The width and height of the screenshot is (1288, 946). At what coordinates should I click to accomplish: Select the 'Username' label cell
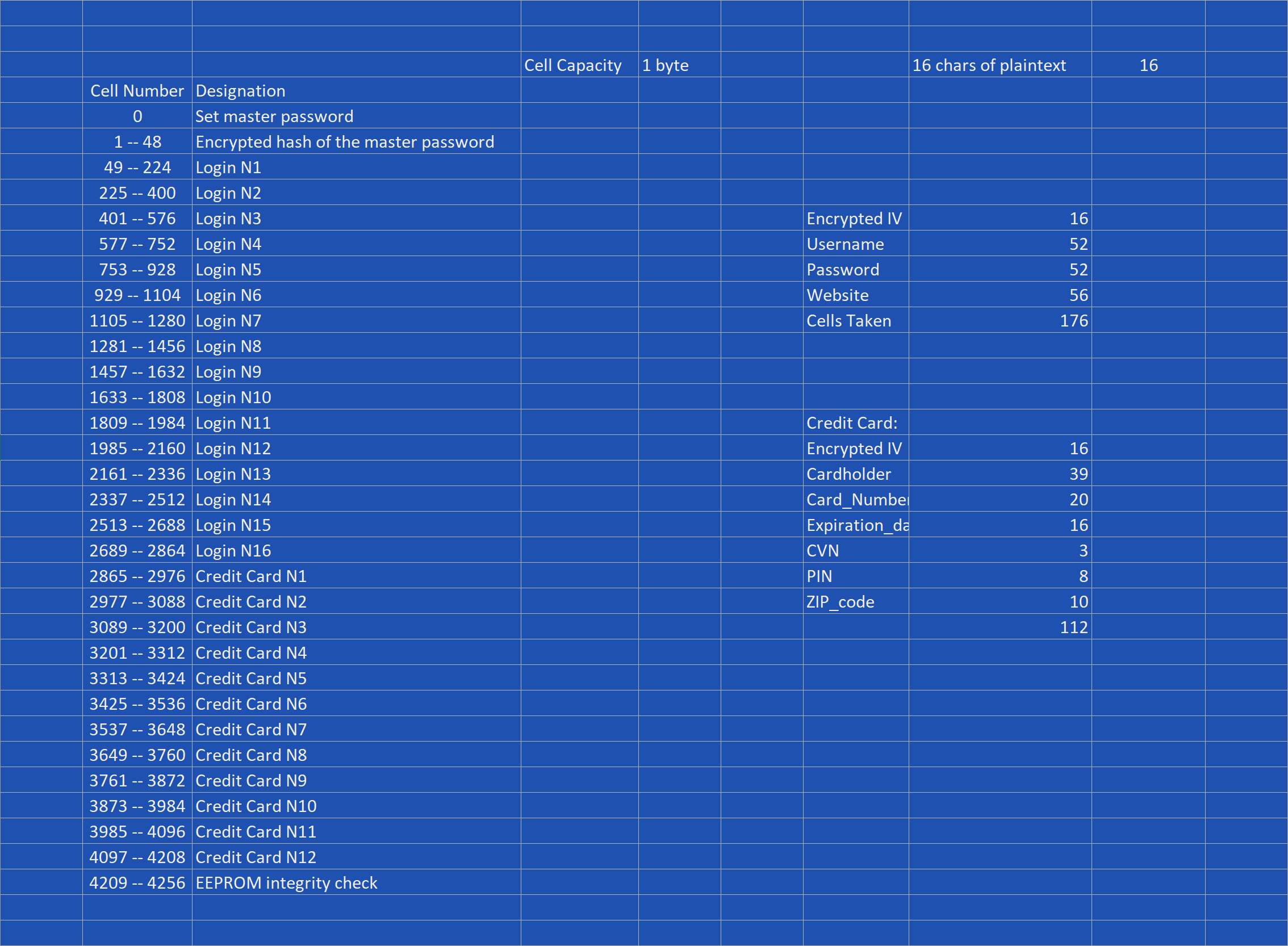[856, 244]
